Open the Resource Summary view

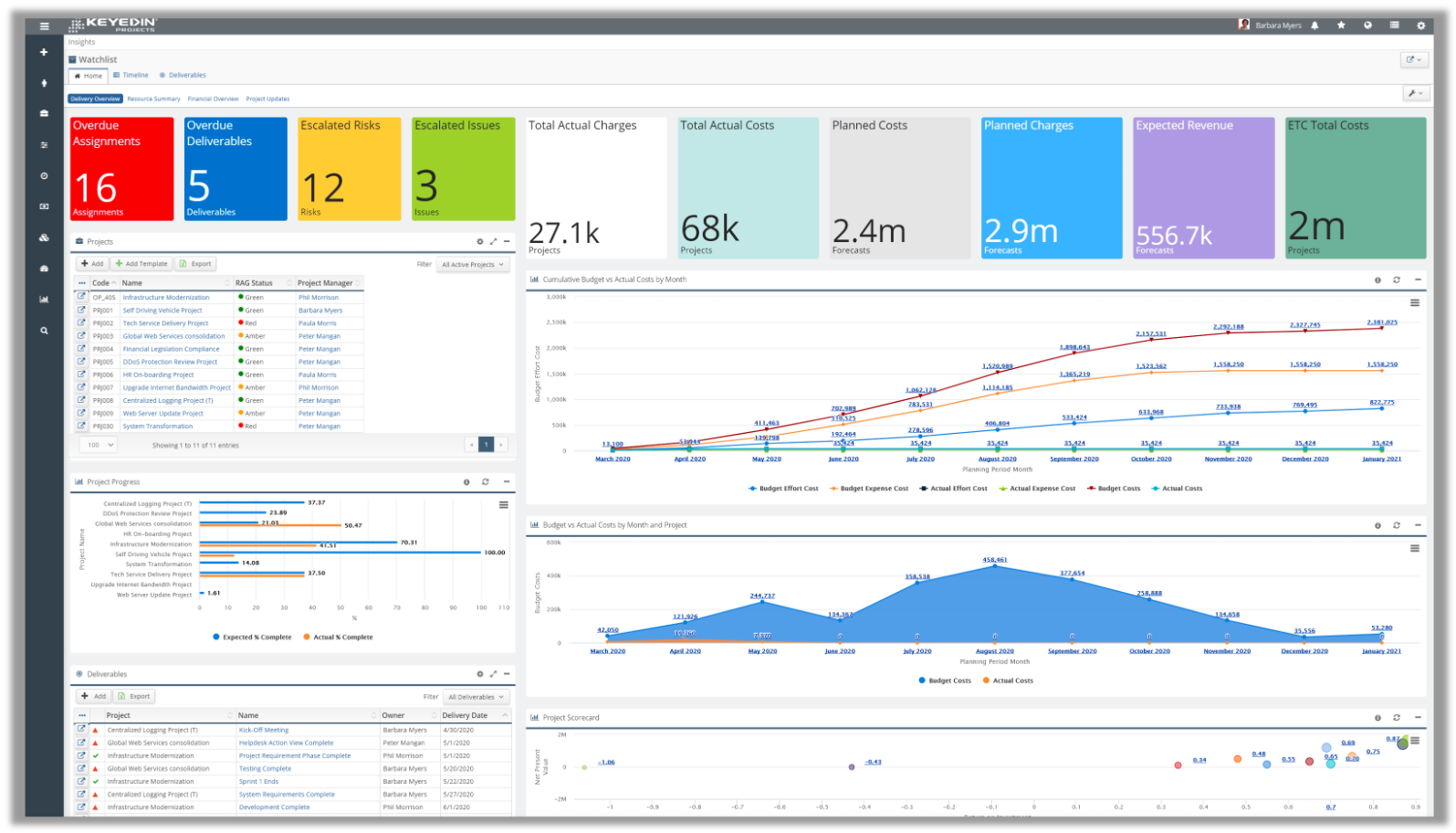pos(153,99)
